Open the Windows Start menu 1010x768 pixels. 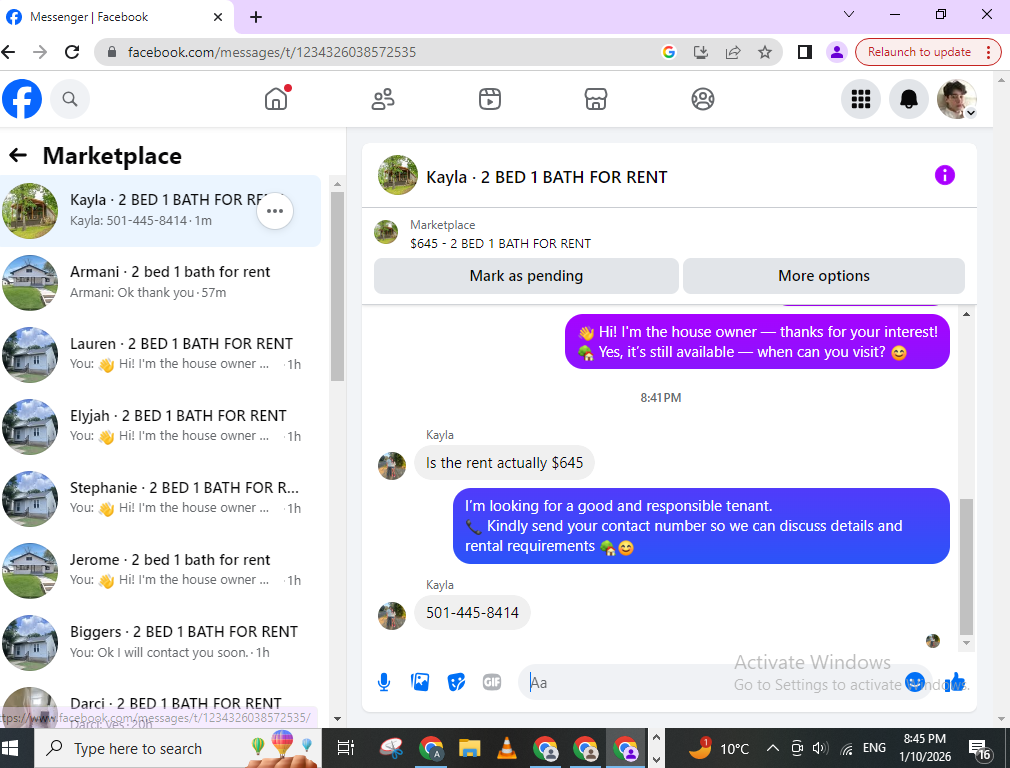coord(10,748)
